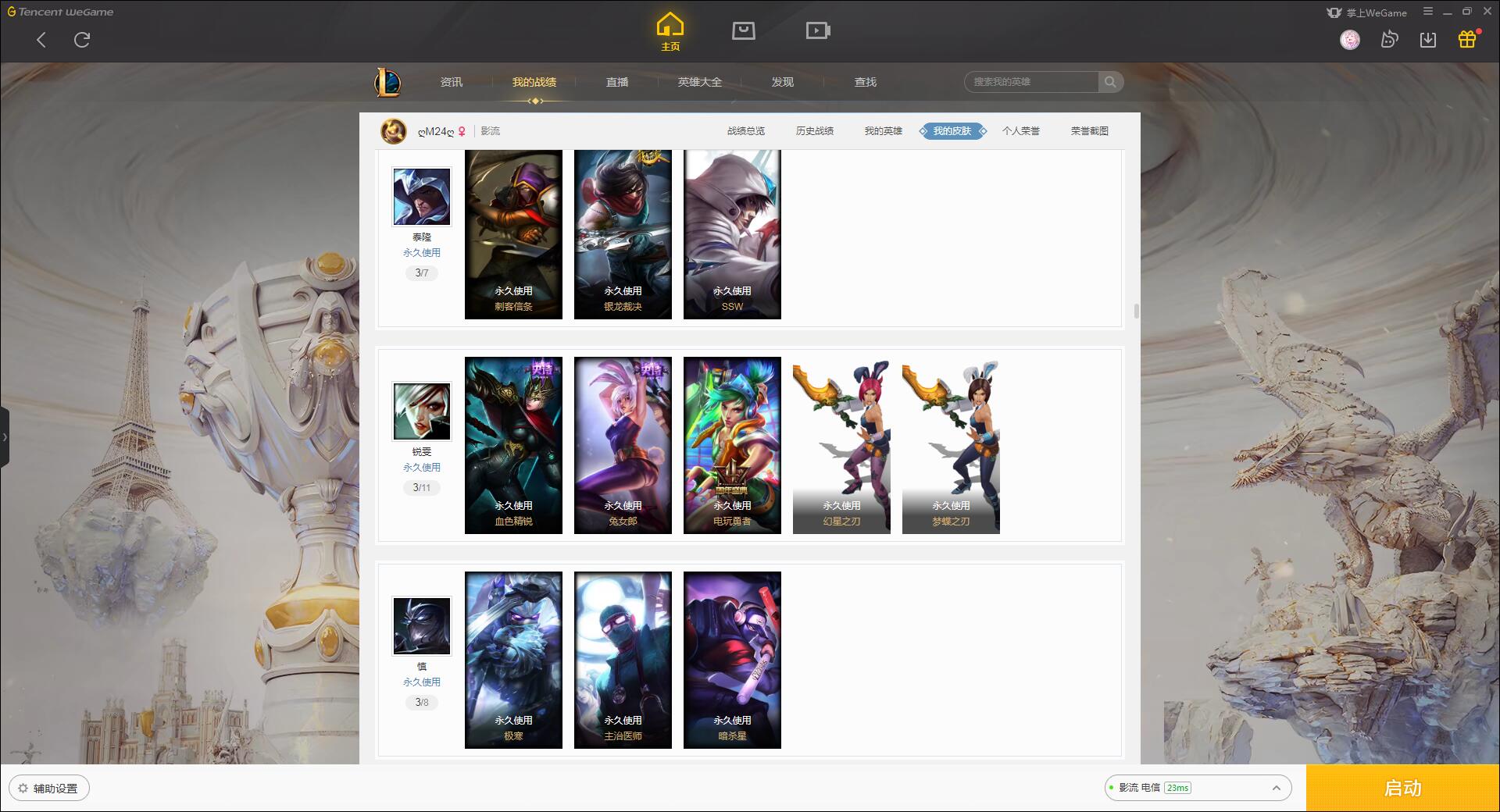Viewport: 1500px width, 812px height.
Task: Click the 3/8 skin count badge
Action: [x=422, y=703]
